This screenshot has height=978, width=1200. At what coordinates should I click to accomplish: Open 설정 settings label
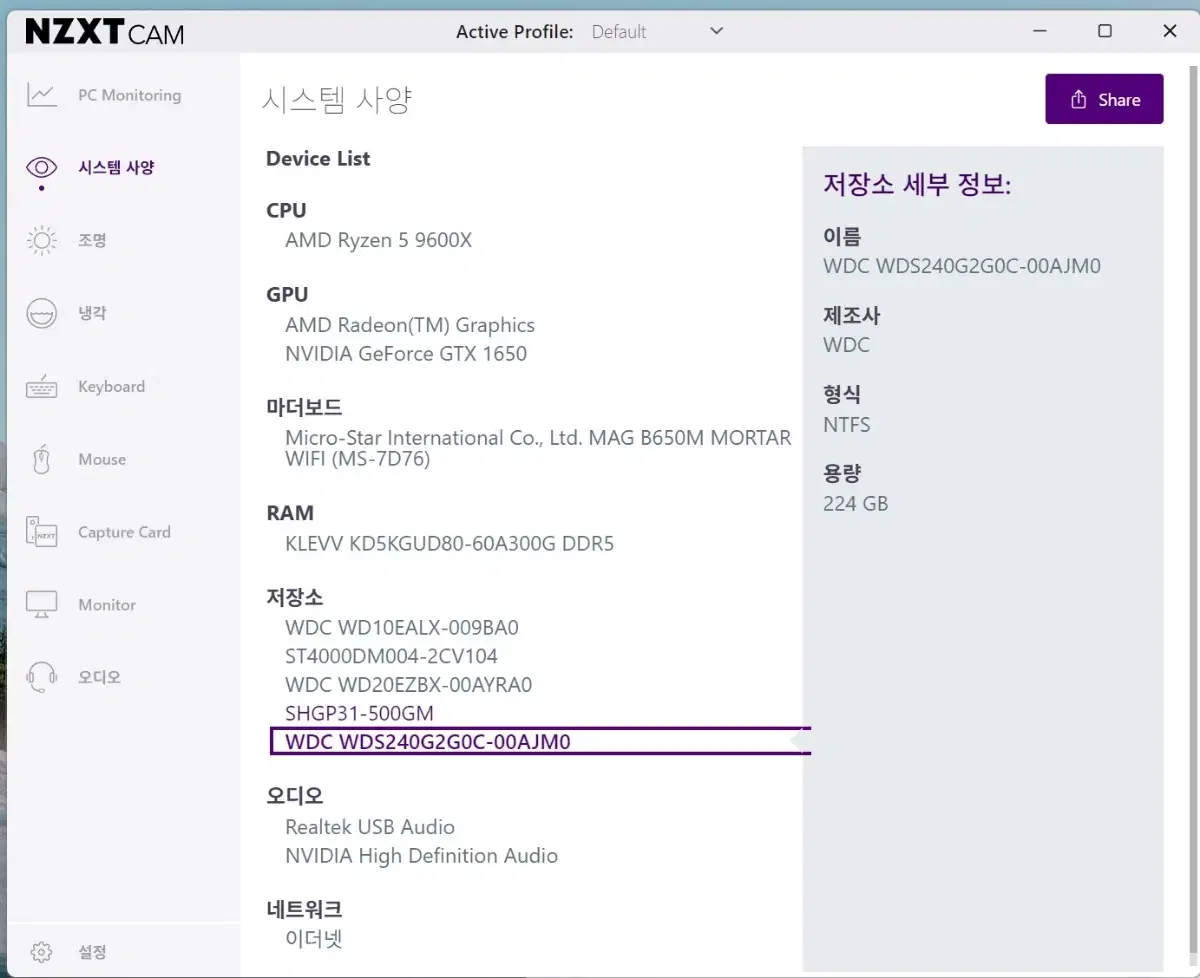[x=92, y=951]
